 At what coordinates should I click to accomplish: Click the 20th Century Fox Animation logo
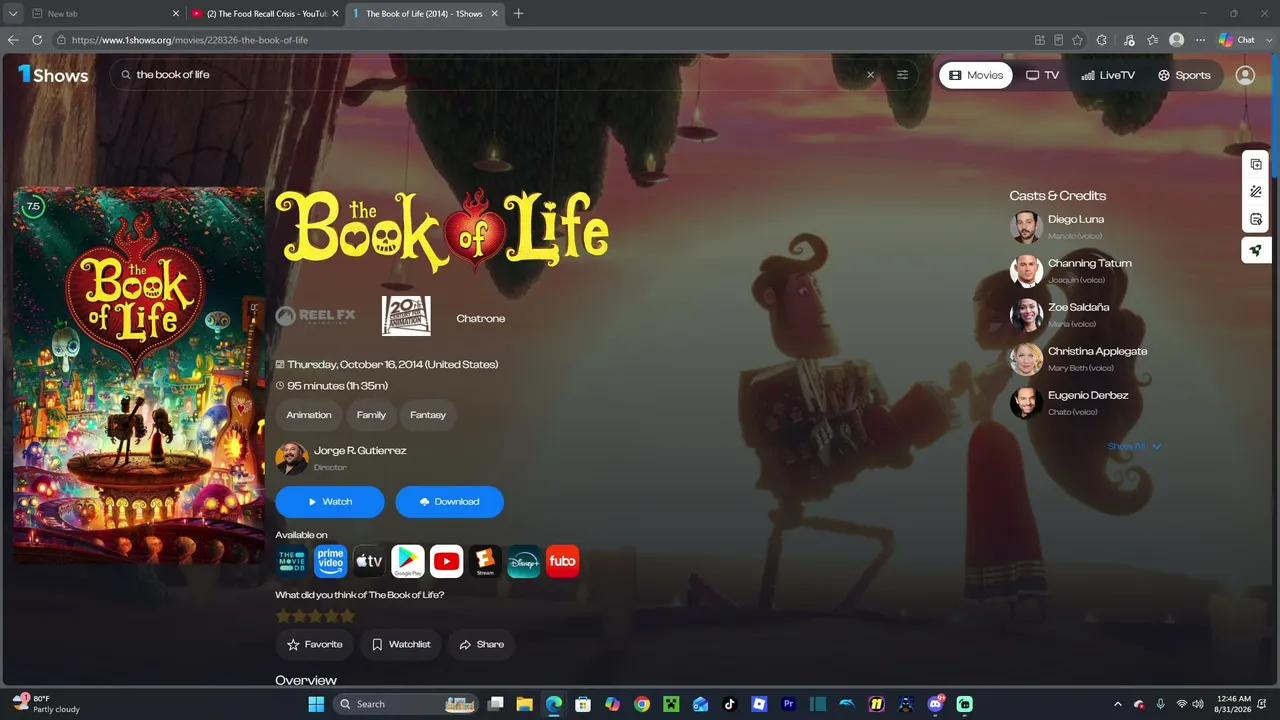[406, 316]
